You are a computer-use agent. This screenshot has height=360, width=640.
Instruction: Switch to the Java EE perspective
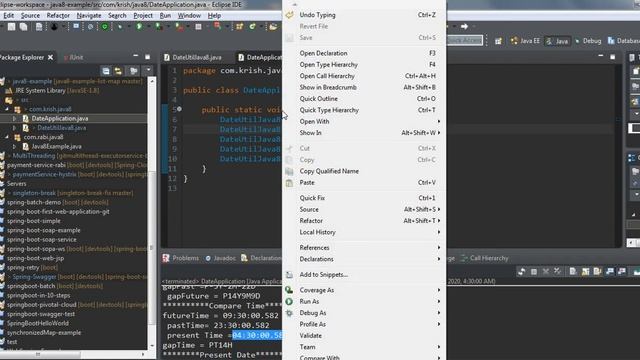pyautogui.click(x=525, y=41)
